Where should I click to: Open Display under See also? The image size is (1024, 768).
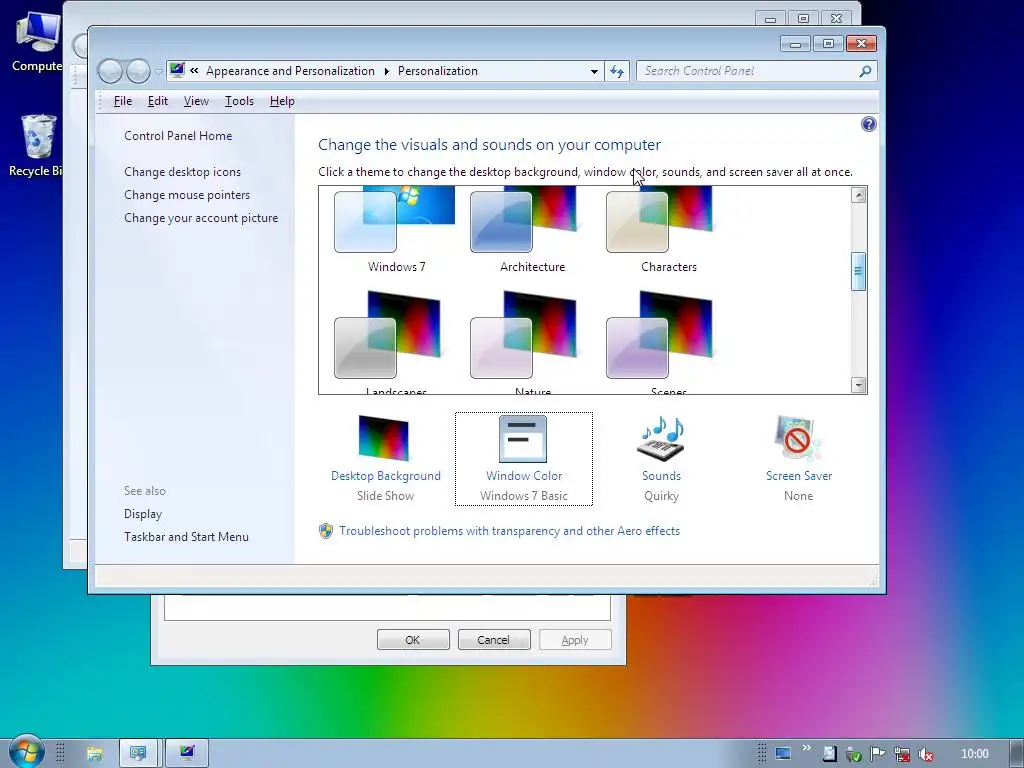(142, 514)
